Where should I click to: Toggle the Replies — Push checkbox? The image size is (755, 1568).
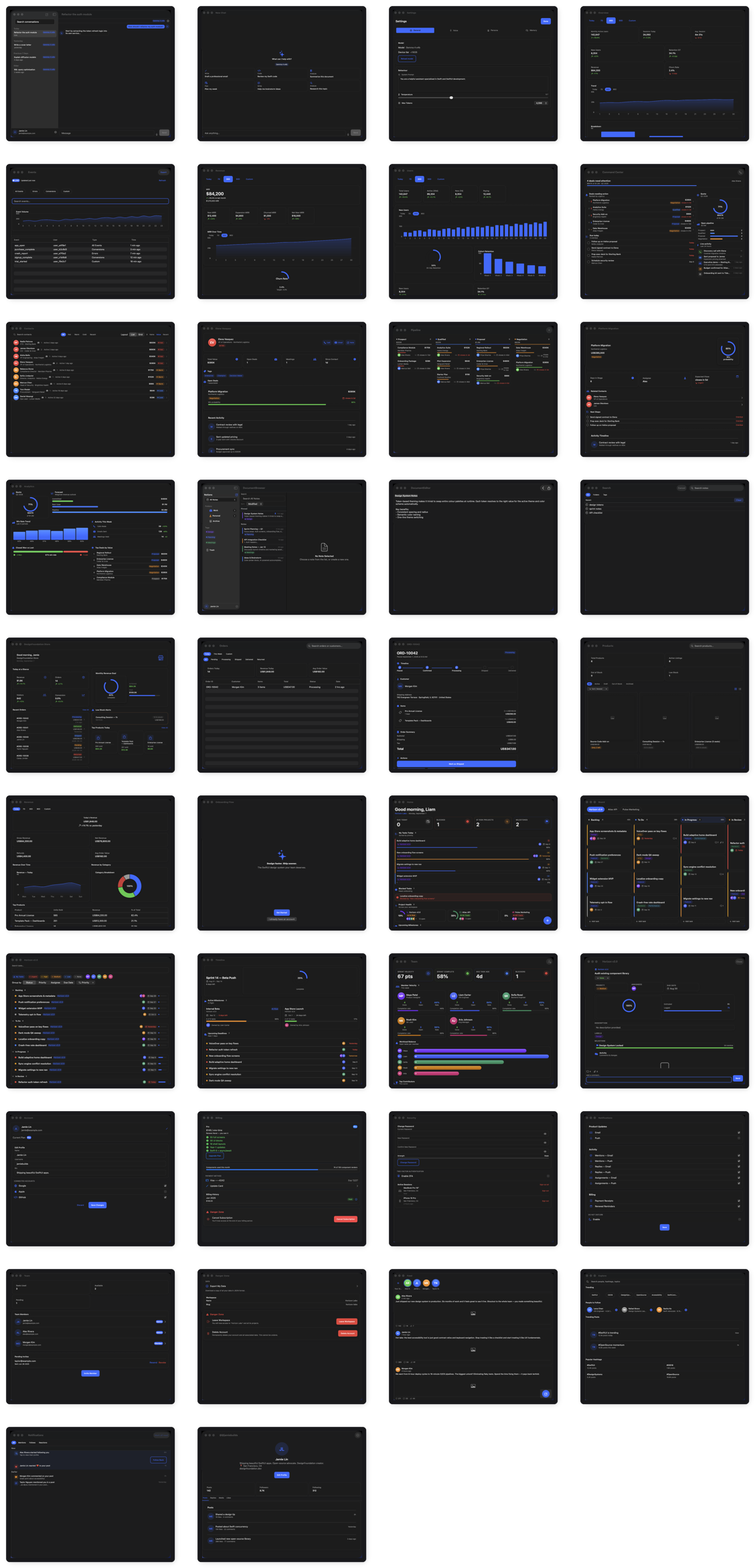click(x=739, y=1172)
